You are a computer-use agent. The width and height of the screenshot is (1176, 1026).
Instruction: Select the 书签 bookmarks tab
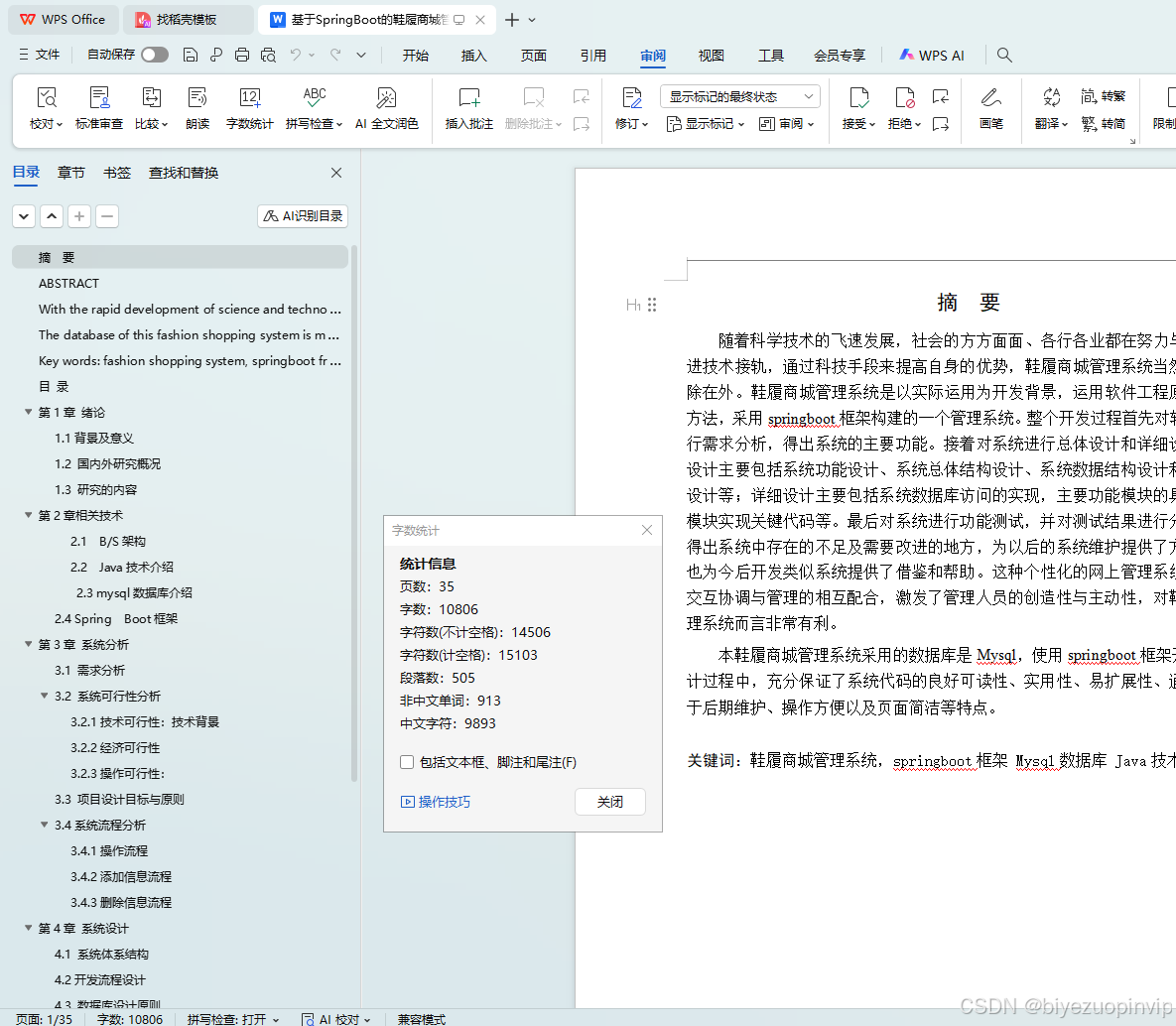tap(116, 172)
